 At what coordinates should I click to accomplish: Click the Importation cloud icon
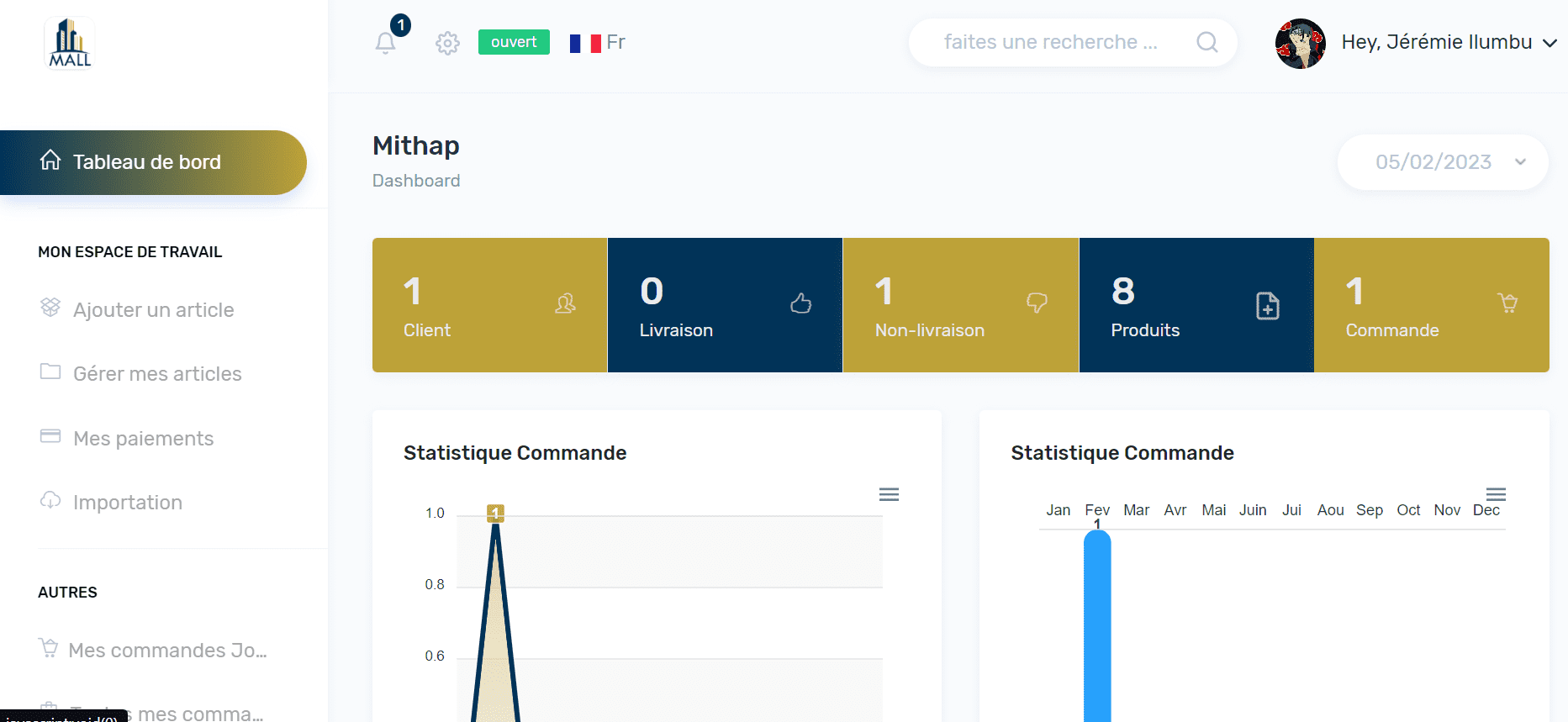pyautogui.click(x=50, y=499)
